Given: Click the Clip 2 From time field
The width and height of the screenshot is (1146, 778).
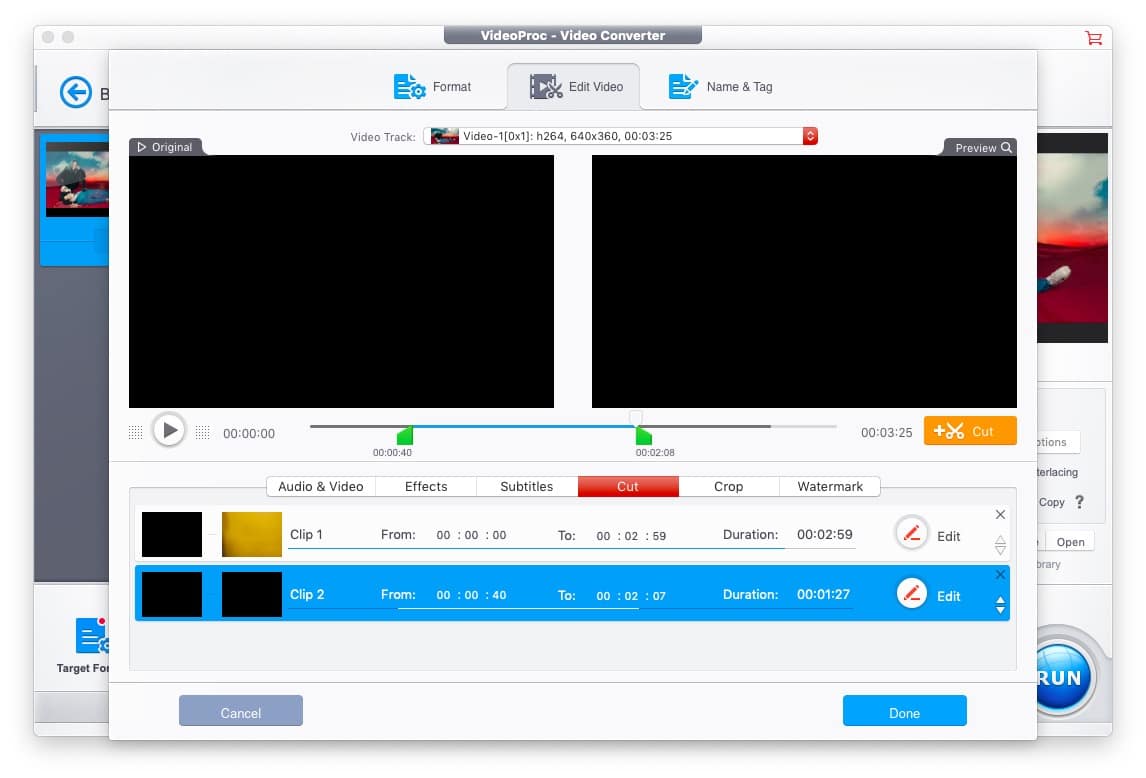Looking at the screenshot, I should (x=471, y=595).
